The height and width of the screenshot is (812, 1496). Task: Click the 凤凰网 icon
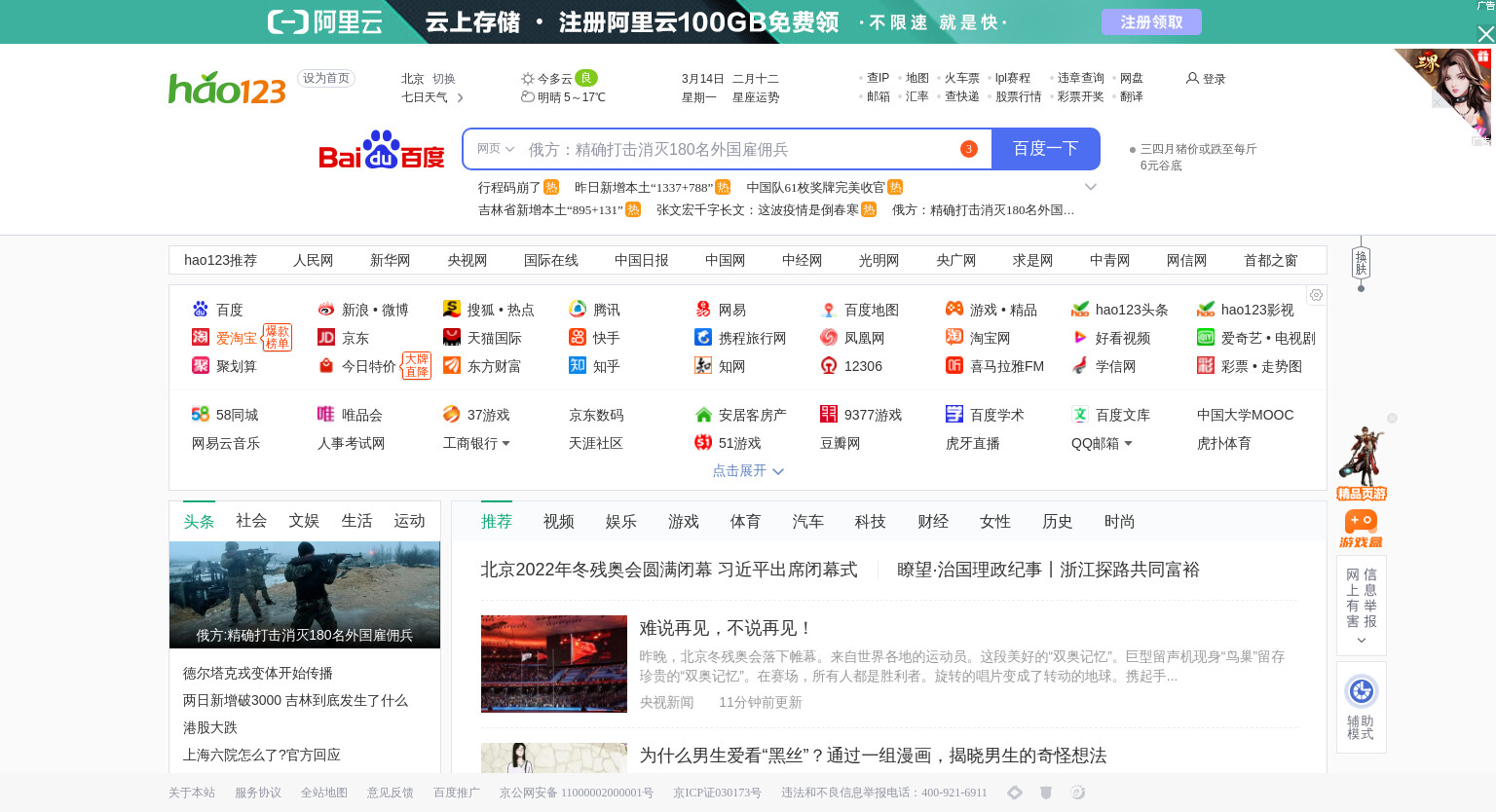tap(829, 337)
